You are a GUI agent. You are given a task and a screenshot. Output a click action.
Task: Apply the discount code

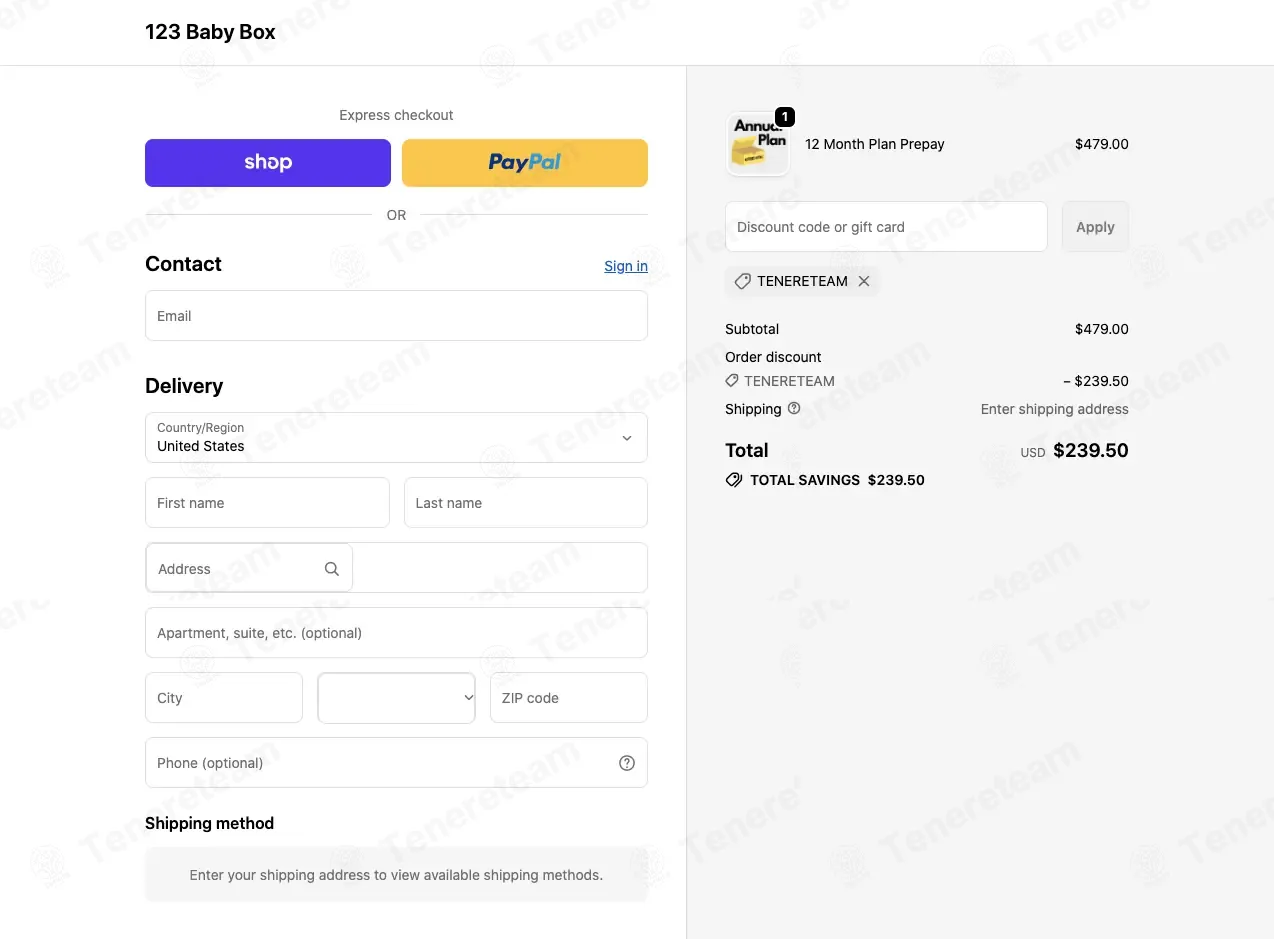pos(1095,227)
